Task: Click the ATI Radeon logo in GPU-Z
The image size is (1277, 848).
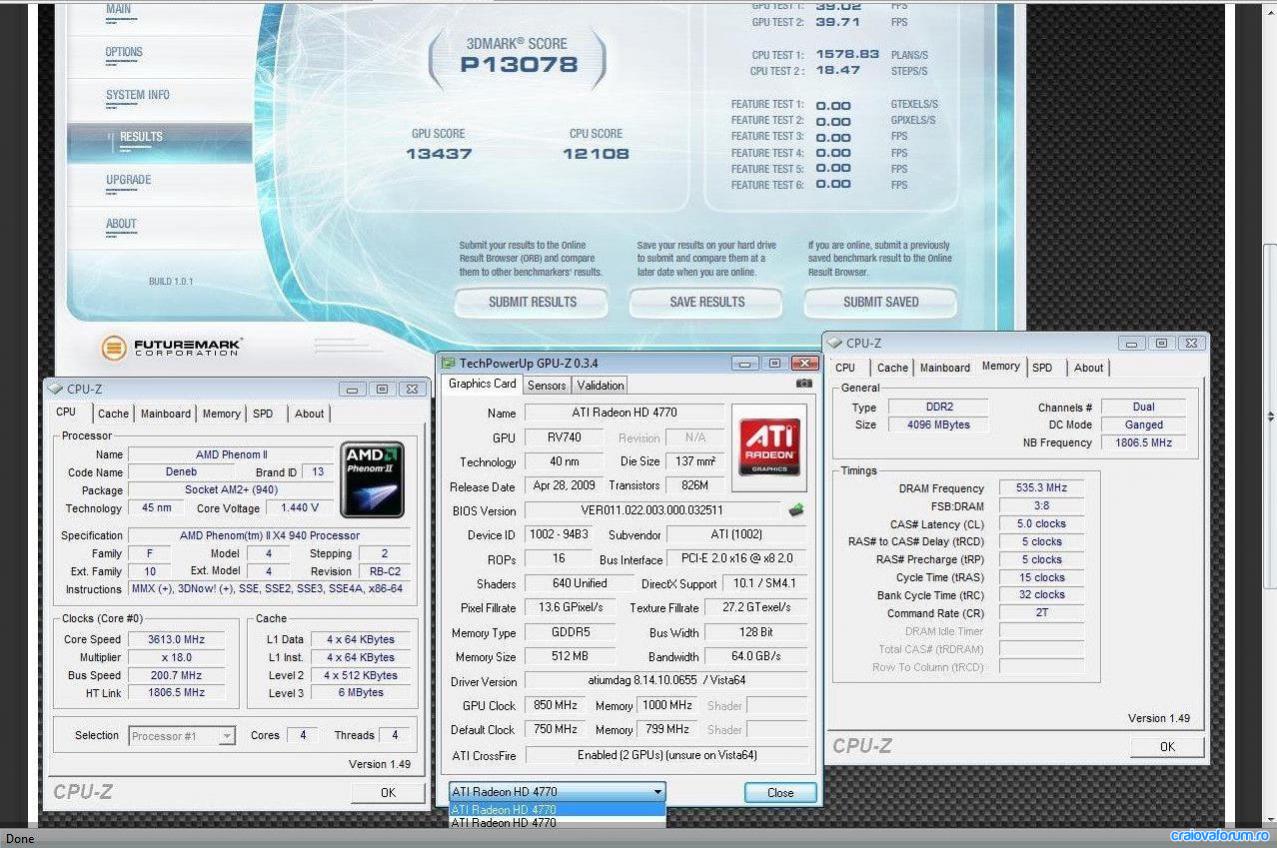Action: 768,447
